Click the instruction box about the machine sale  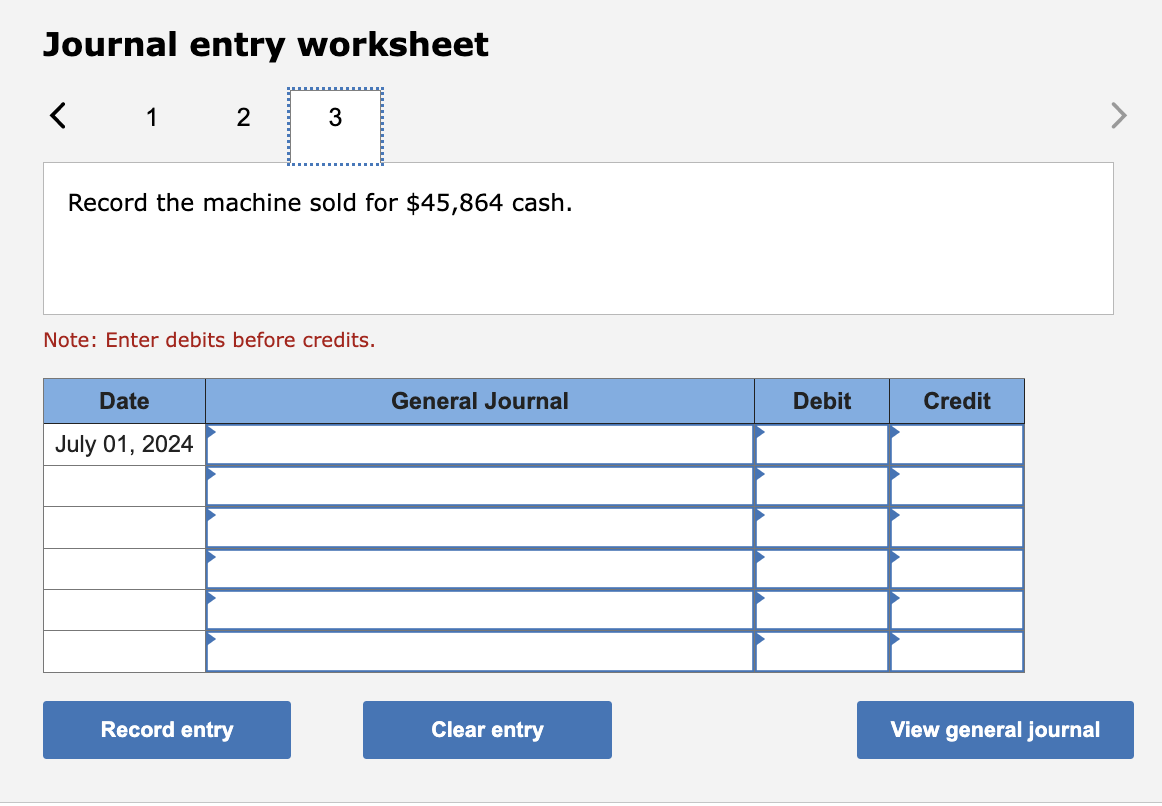tap(578, 238)
